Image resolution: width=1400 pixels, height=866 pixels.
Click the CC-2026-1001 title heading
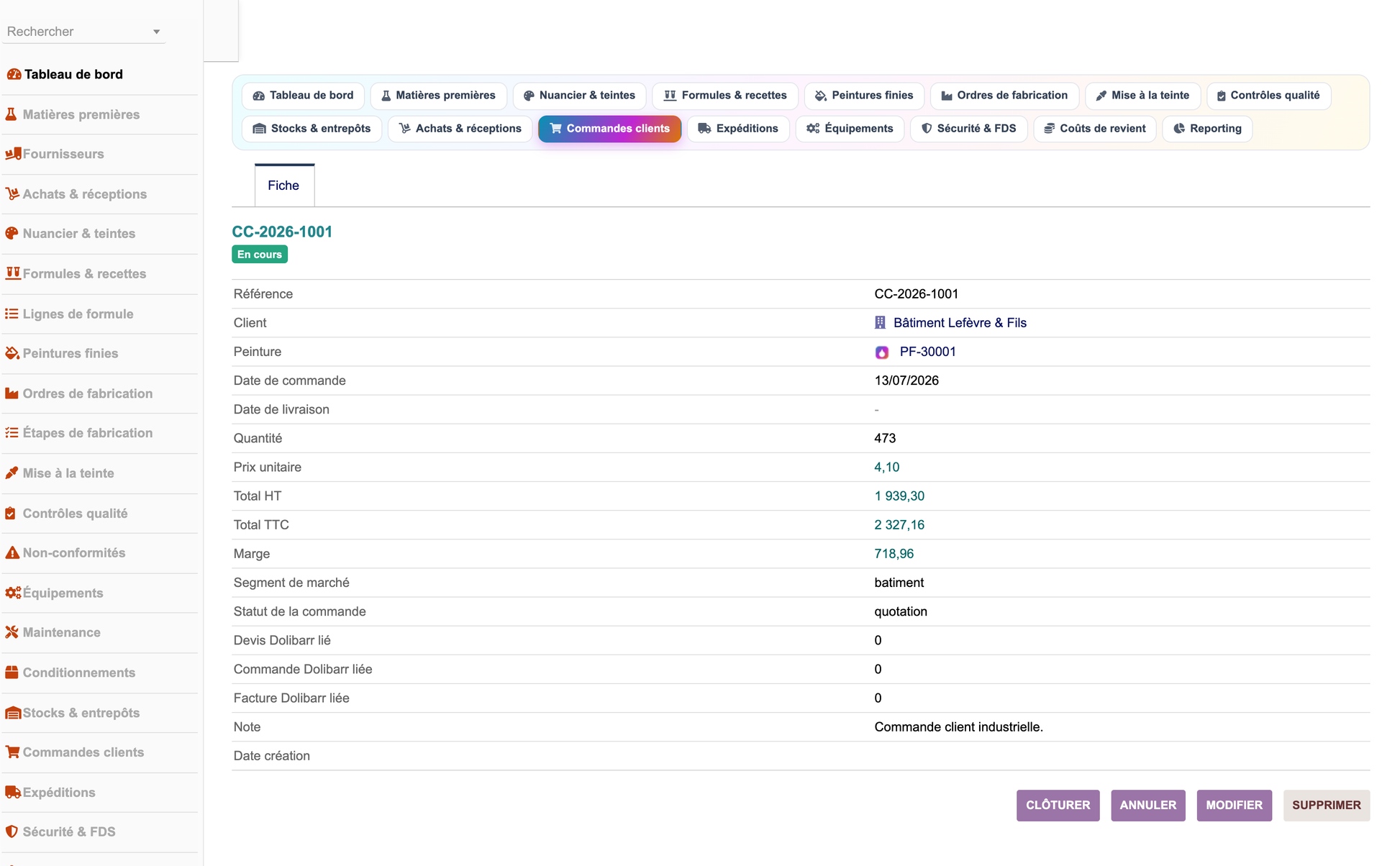pyautogui.click(x=282, y=232)
